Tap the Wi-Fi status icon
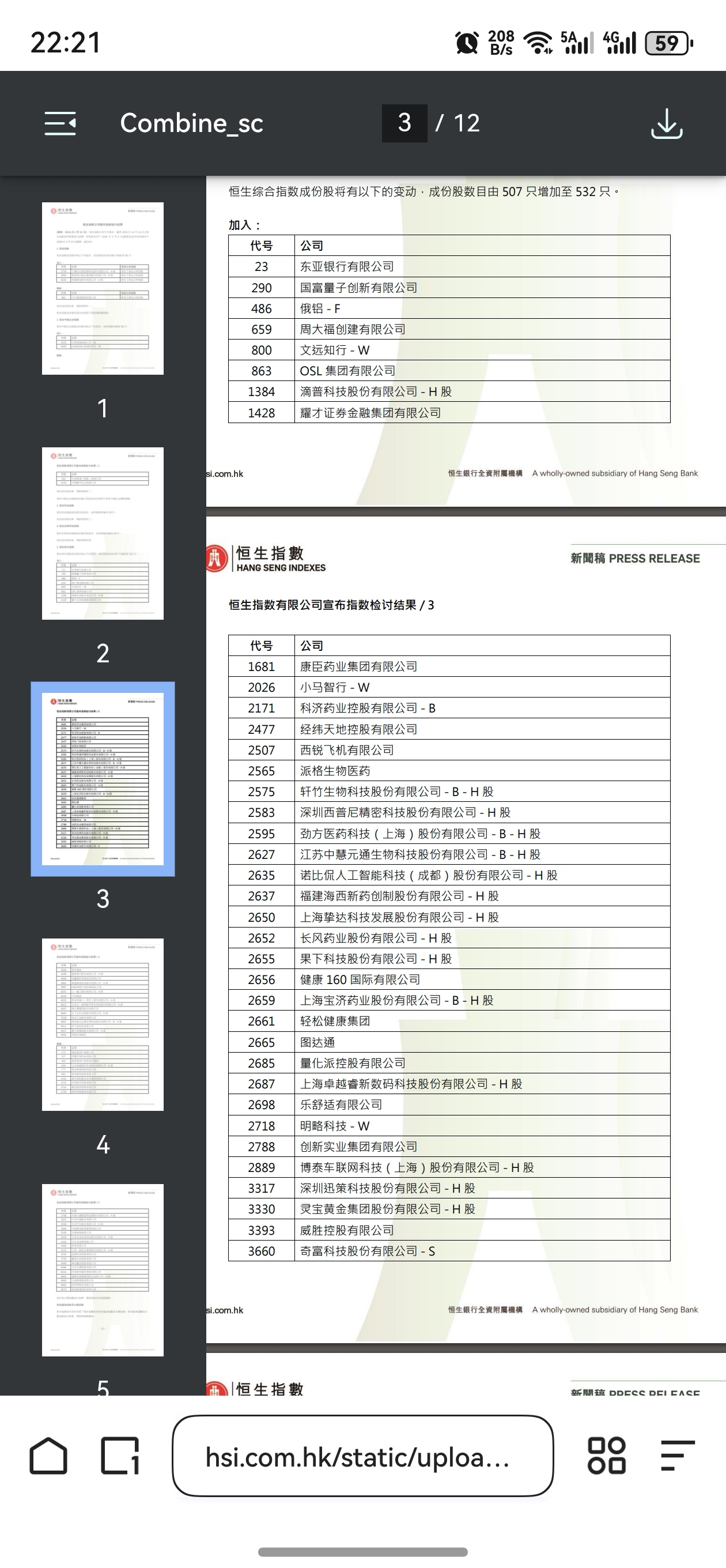The image size is (726, 1568). [x=538, y=43]
